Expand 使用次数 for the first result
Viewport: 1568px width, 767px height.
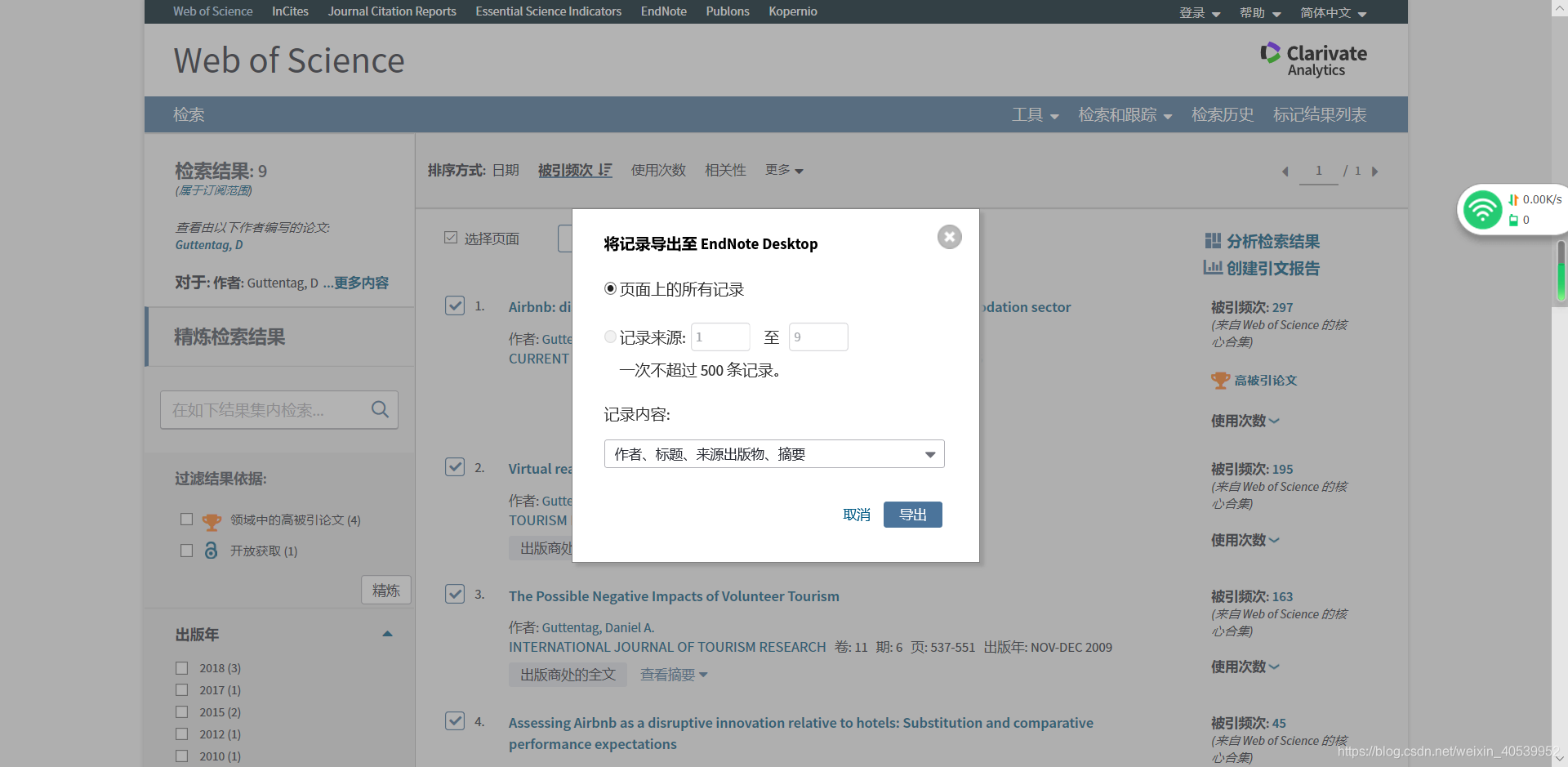tap(1245, 421)
